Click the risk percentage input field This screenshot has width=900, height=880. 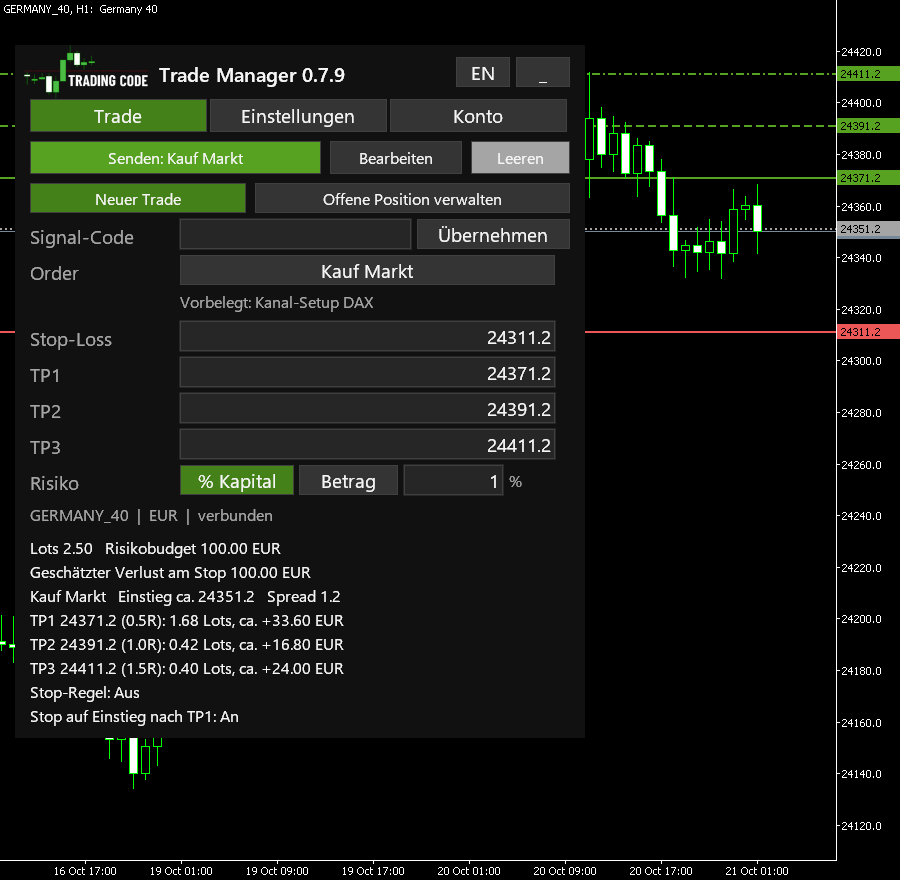point(453,480)
